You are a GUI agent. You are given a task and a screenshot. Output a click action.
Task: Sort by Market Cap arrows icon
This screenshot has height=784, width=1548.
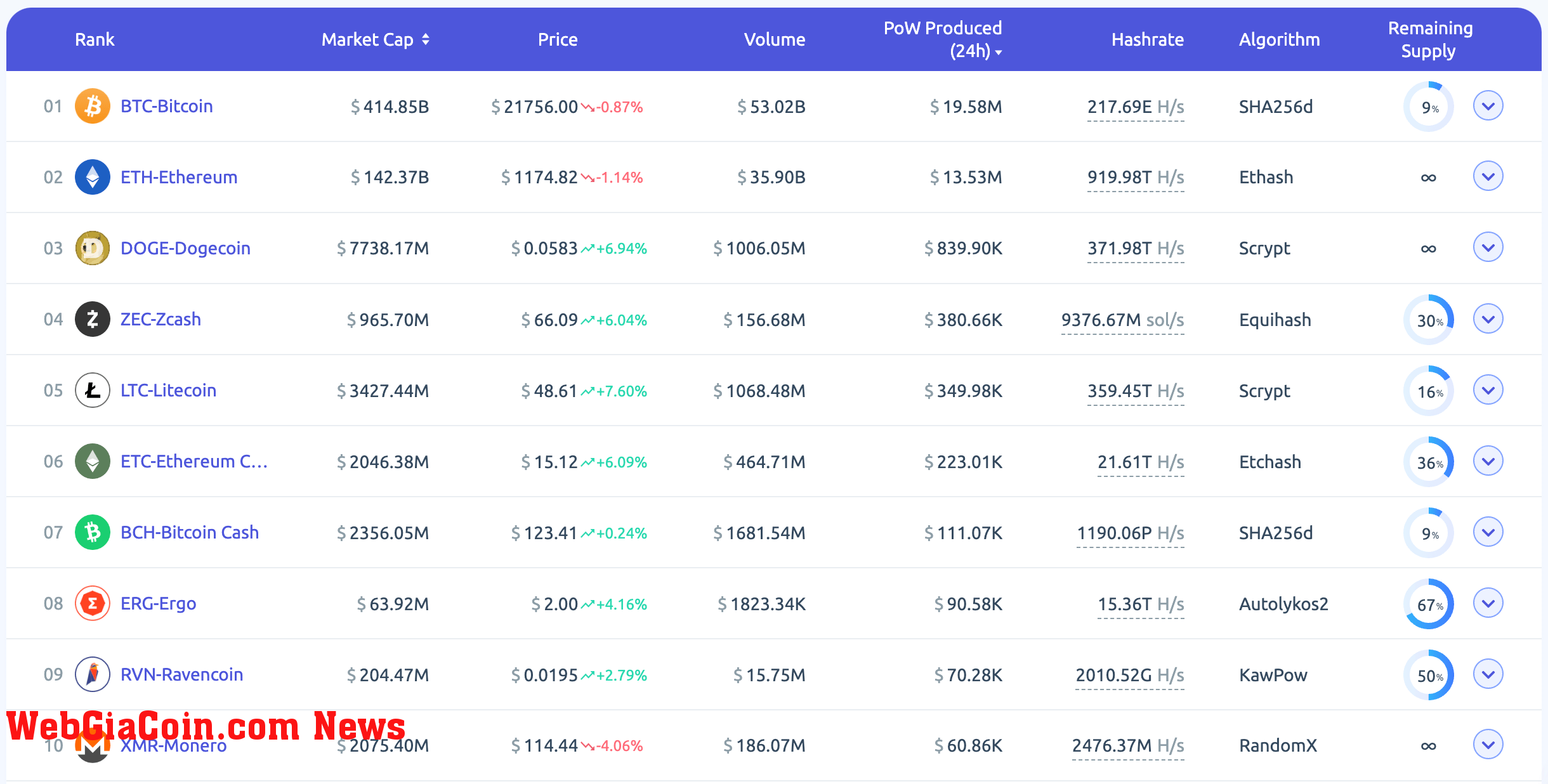pos(426,39)
